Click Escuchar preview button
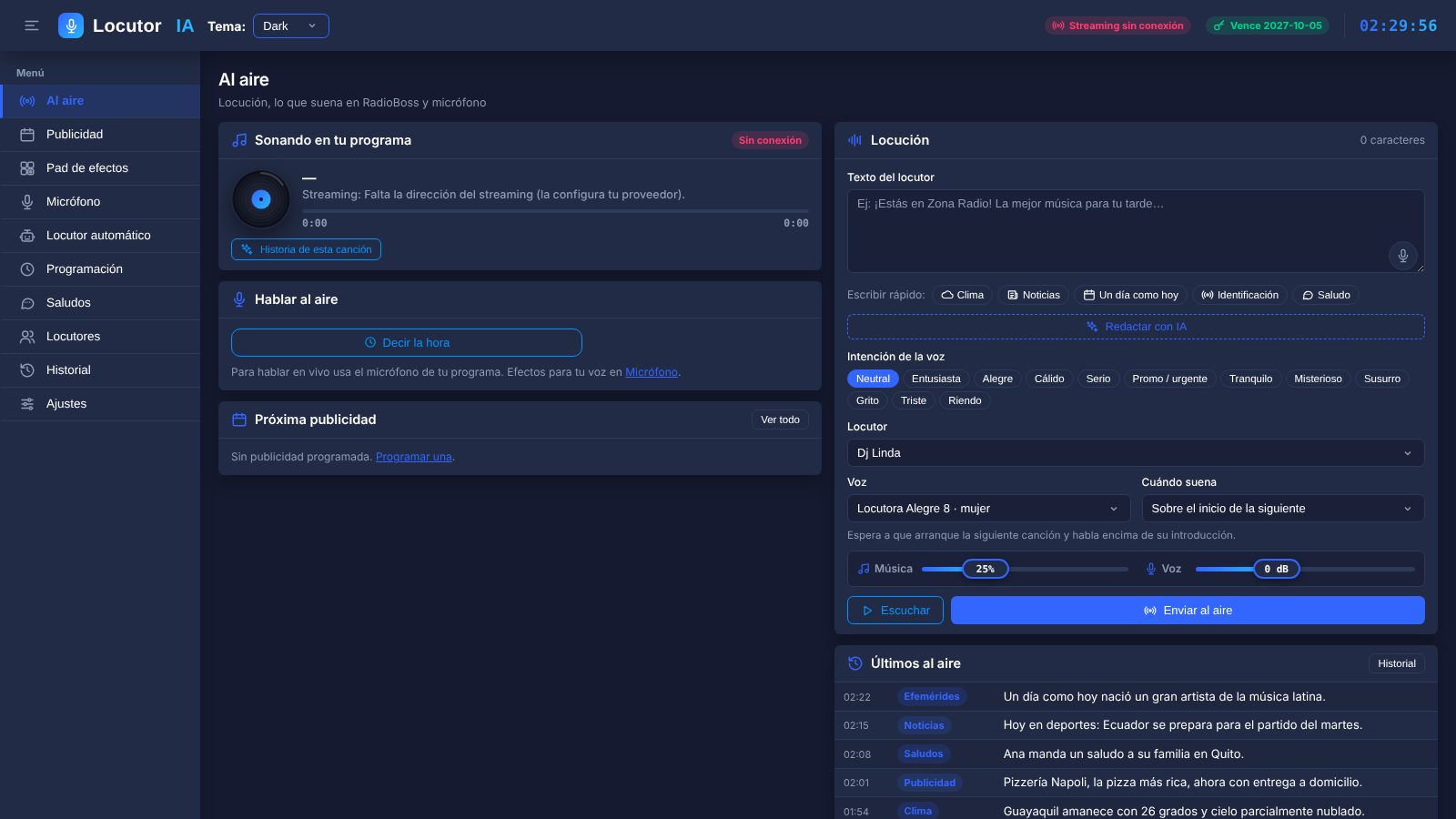This screenshot has width=1456, height=819. click(x=895, y=611)
